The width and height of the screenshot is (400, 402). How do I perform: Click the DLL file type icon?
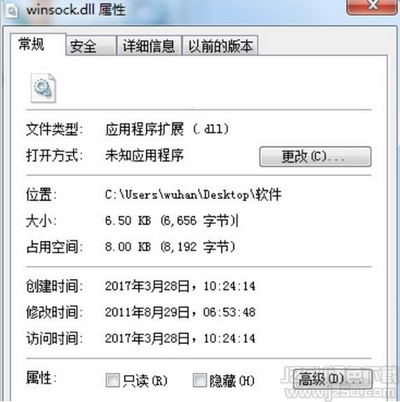43,88
